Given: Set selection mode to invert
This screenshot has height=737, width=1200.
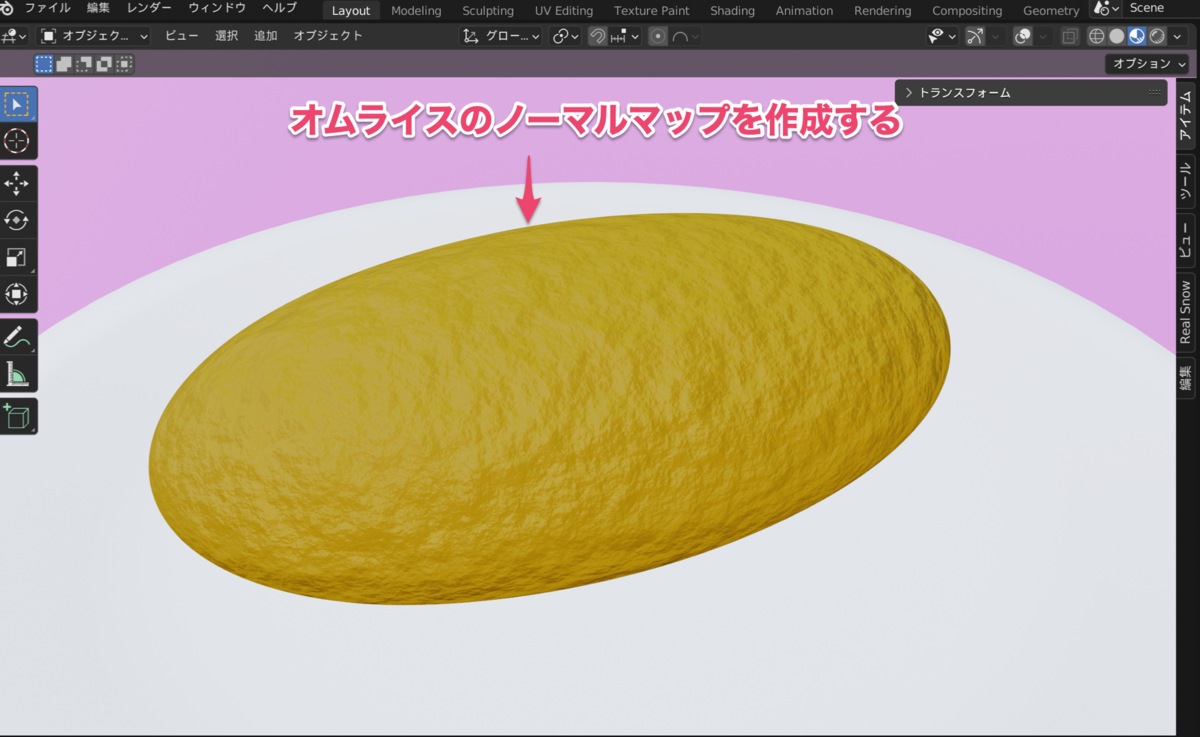Looking at the screenshot, I should (104, 64).
